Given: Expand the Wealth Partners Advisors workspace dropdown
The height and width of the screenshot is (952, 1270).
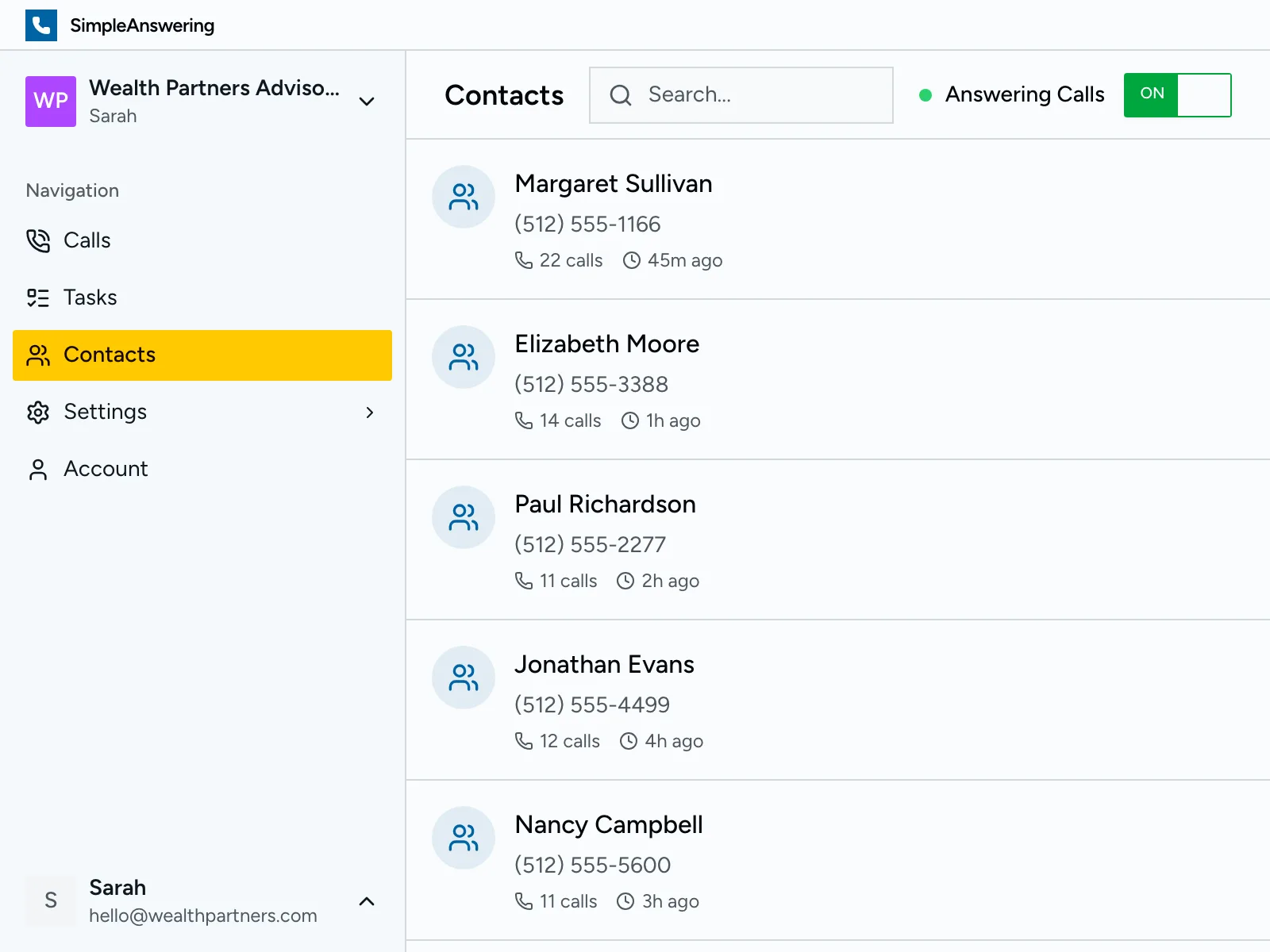Looking at the screenshot, I should (x=366, y=102).
